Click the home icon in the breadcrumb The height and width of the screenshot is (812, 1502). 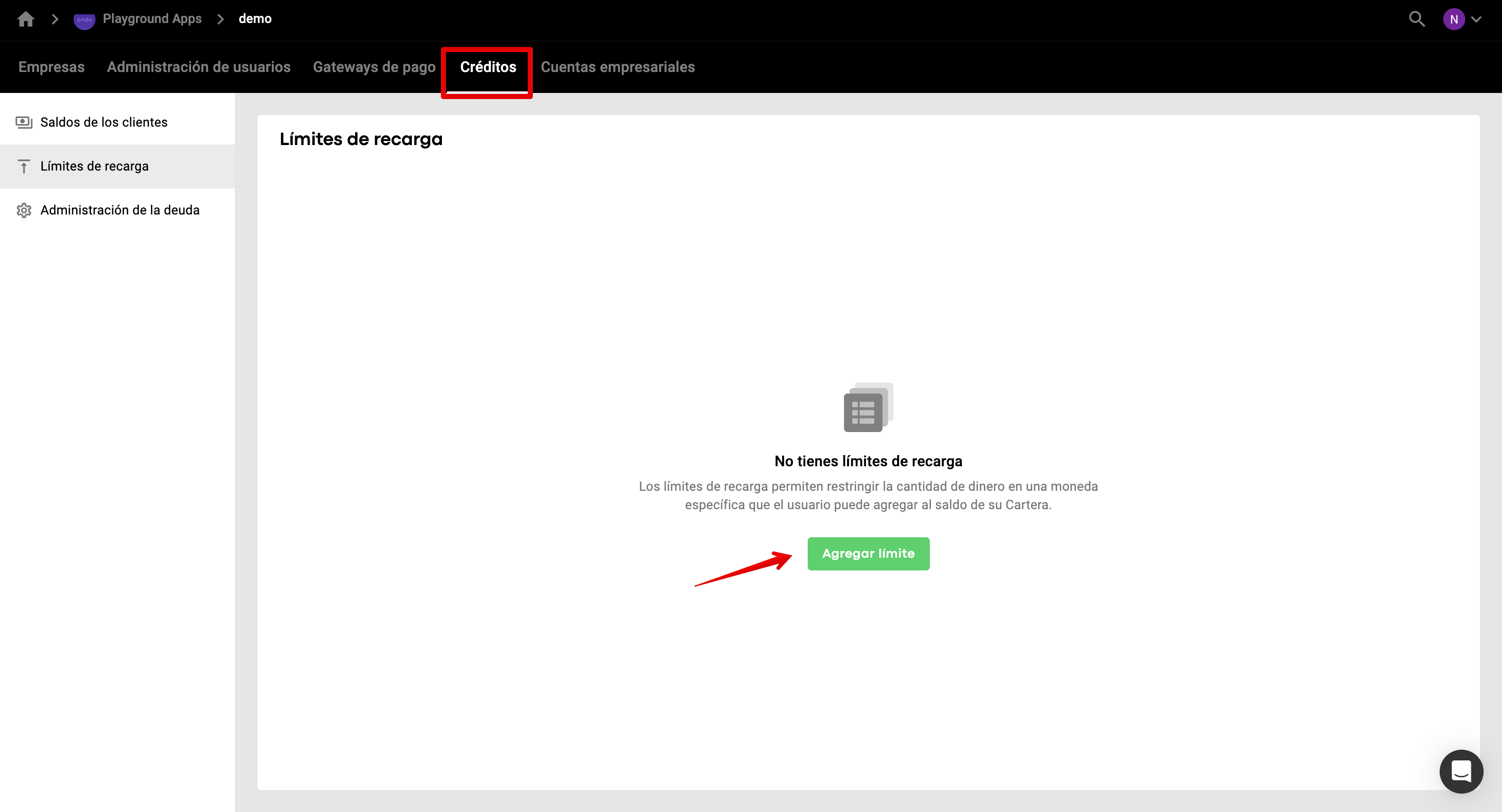click(26, 19)
